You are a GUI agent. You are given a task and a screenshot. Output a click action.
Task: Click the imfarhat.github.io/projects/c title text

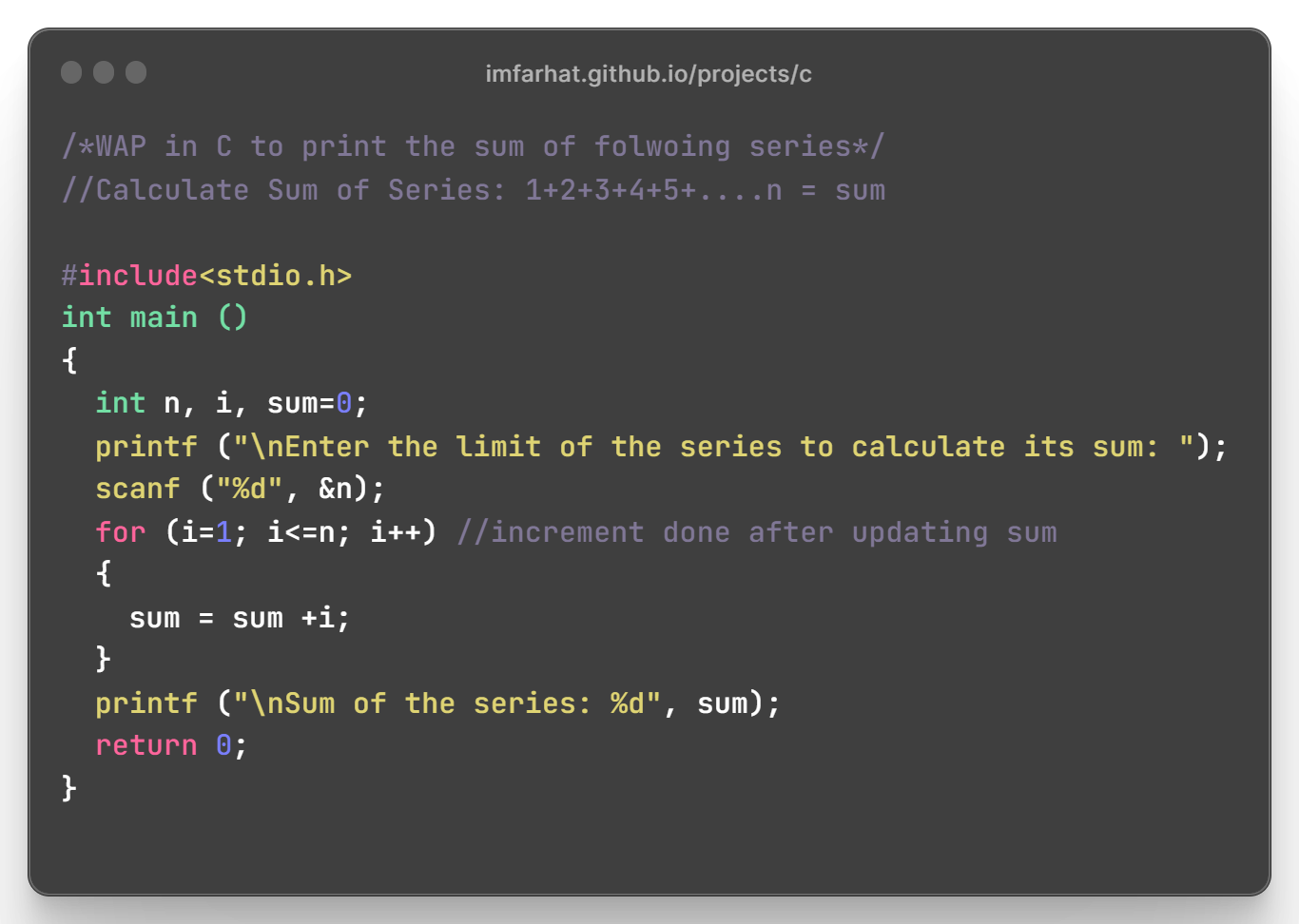[649, 74]
